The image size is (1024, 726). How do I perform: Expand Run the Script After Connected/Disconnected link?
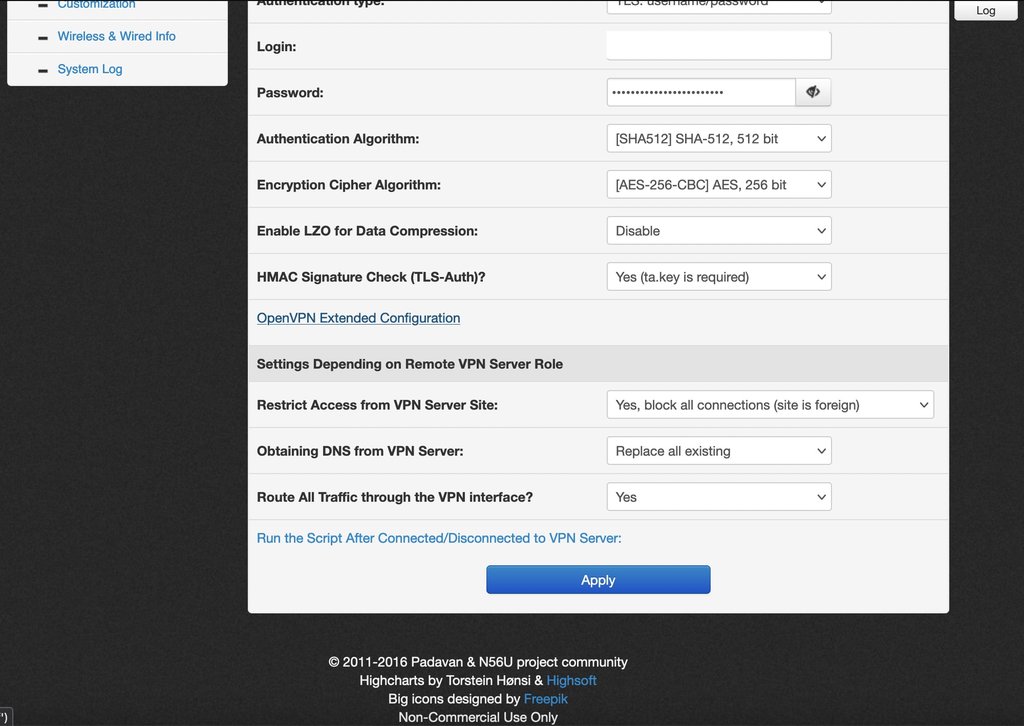(x=439, y=538)
